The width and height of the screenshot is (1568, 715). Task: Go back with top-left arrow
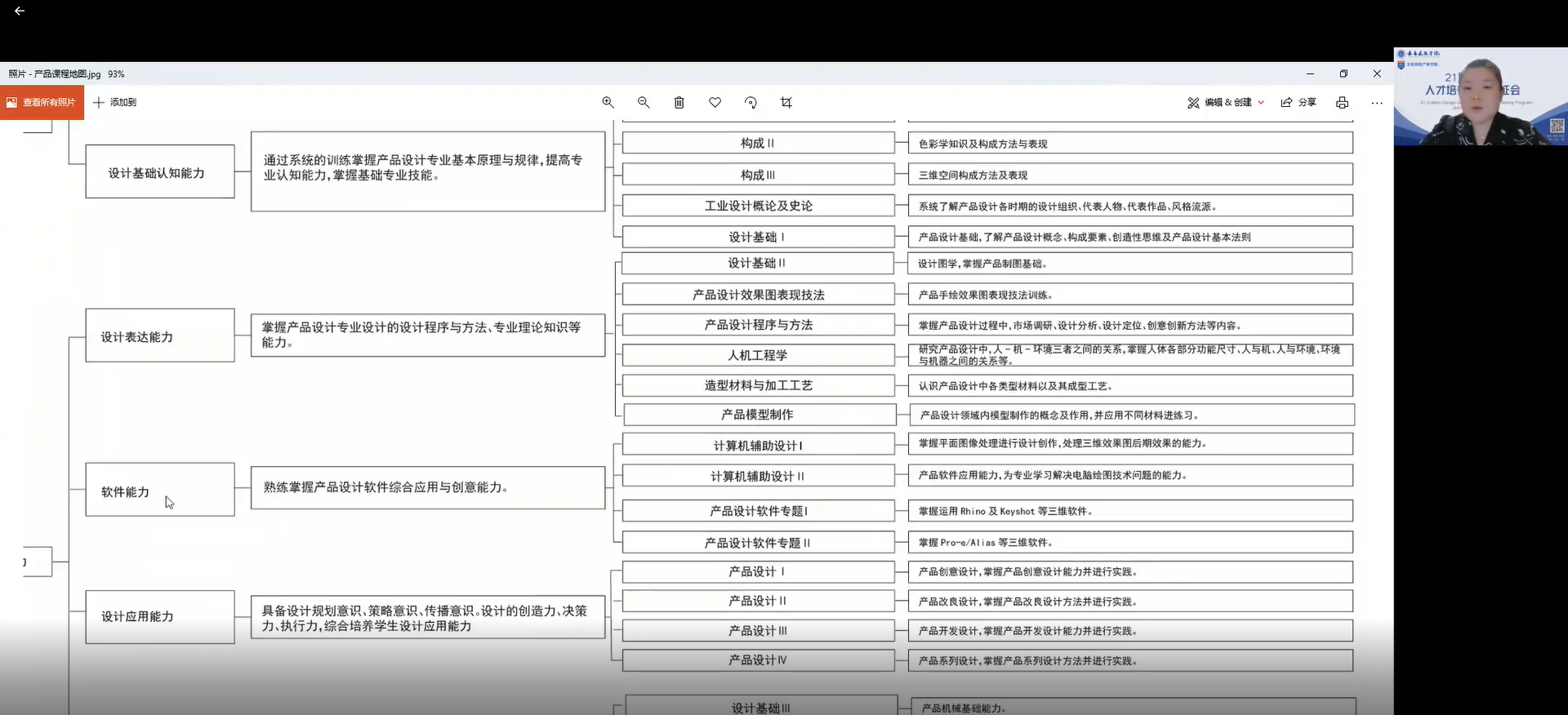tap(20, 11)
